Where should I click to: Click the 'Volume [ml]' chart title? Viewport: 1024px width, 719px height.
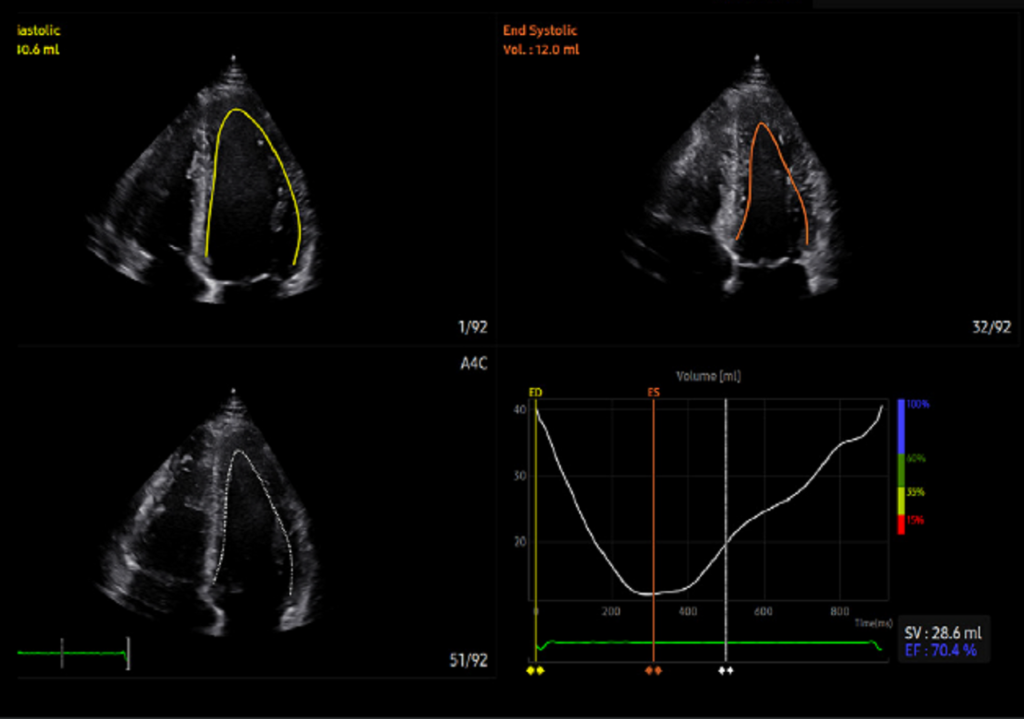[709, 376]
